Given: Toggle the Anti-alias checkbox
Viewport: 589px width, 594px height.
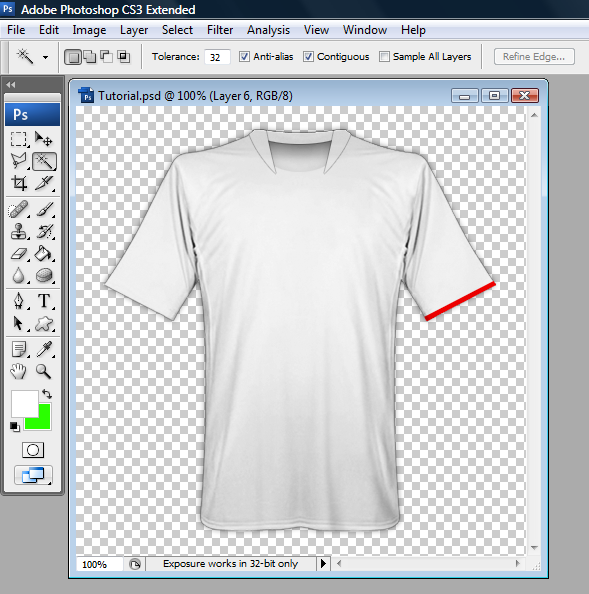Looking at the screenshot, I should pyautogui.click(x=244, y=57).
